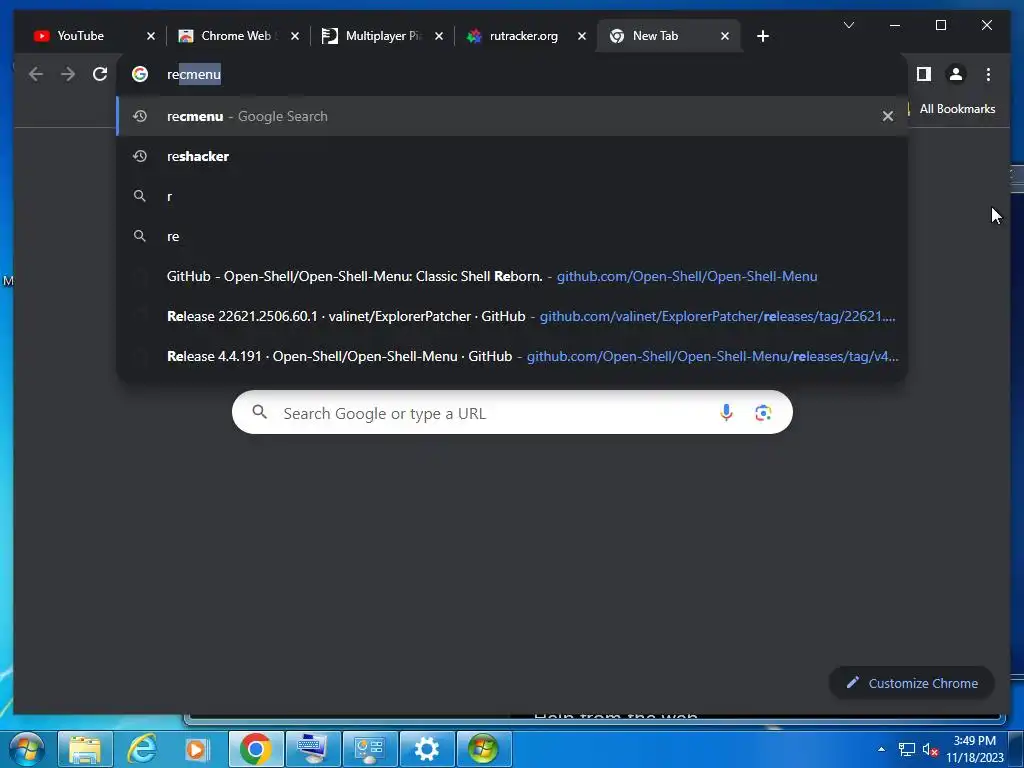Start voice search with microphone icon
Viewport: 1024px width, 768px height.
pos(726,413)
